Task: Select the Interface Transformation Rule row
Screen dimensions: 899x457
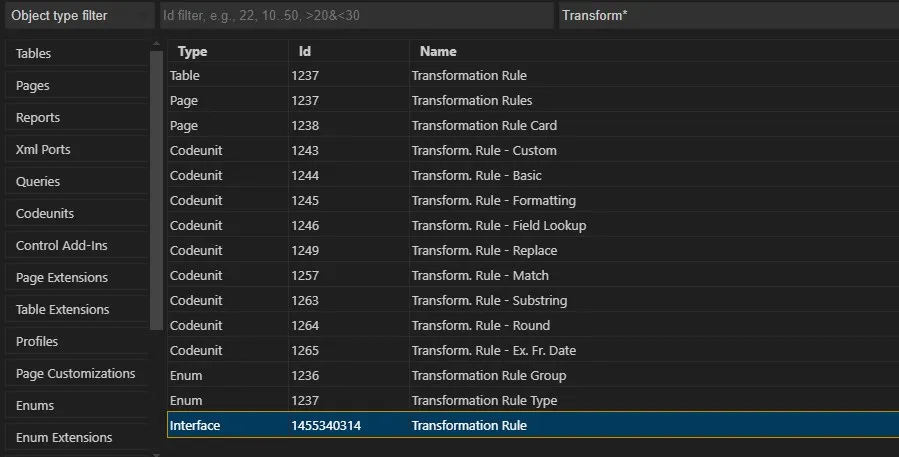Action: [533, 425]
